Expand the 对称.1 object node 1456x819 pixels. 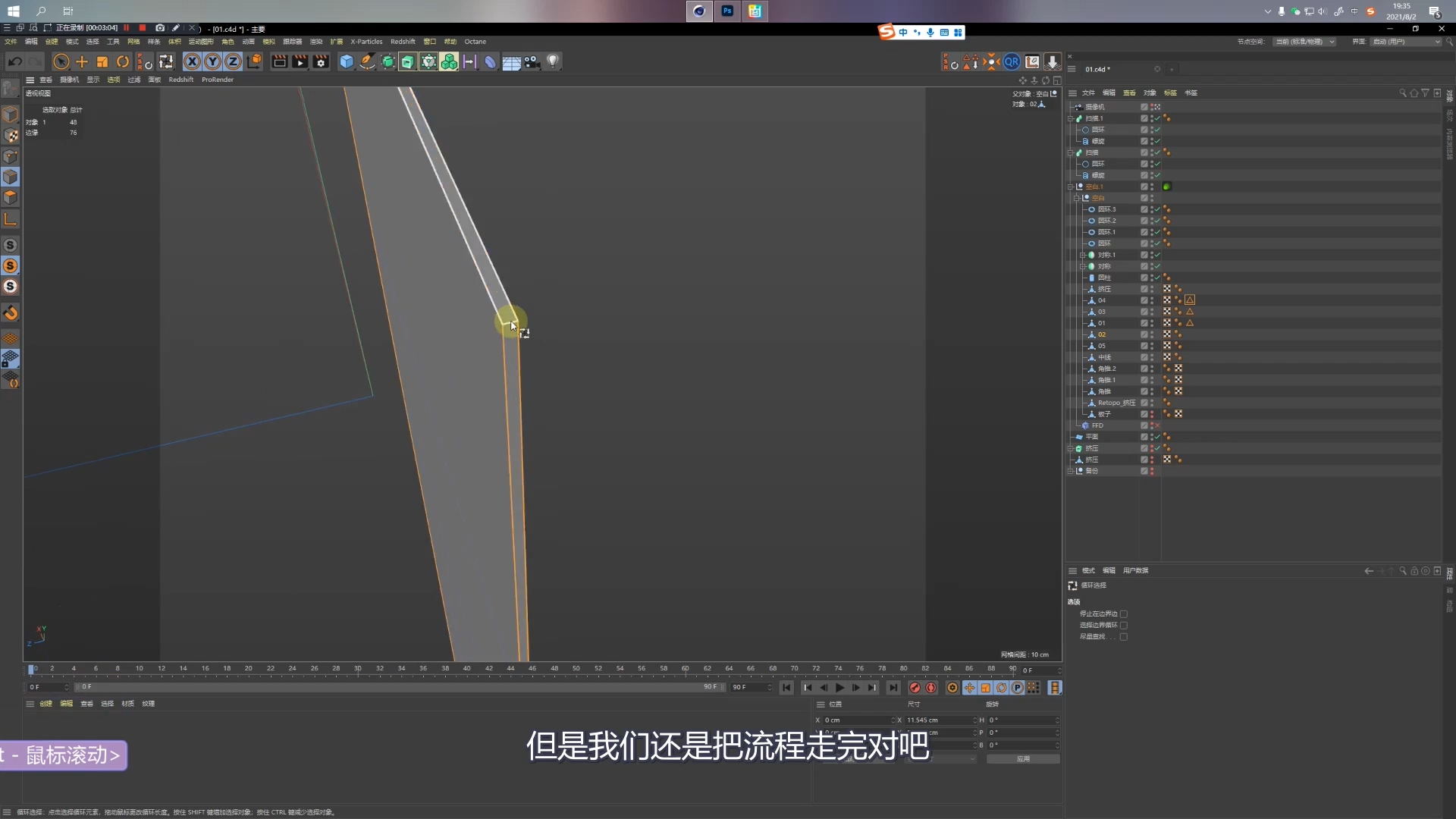[1083, 256]
